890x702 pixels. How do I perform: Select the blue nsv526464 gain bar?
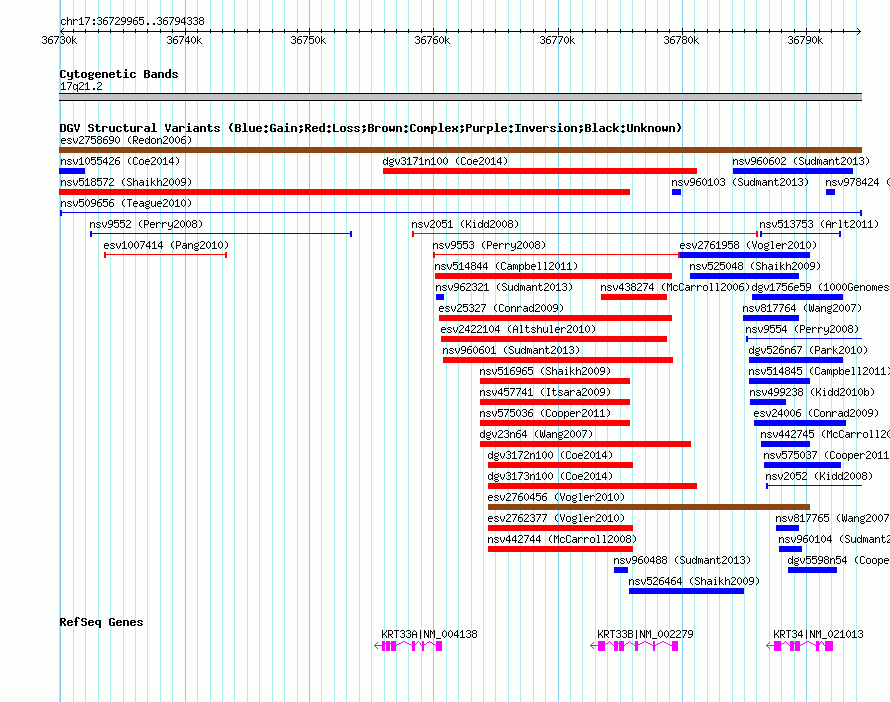686,591
